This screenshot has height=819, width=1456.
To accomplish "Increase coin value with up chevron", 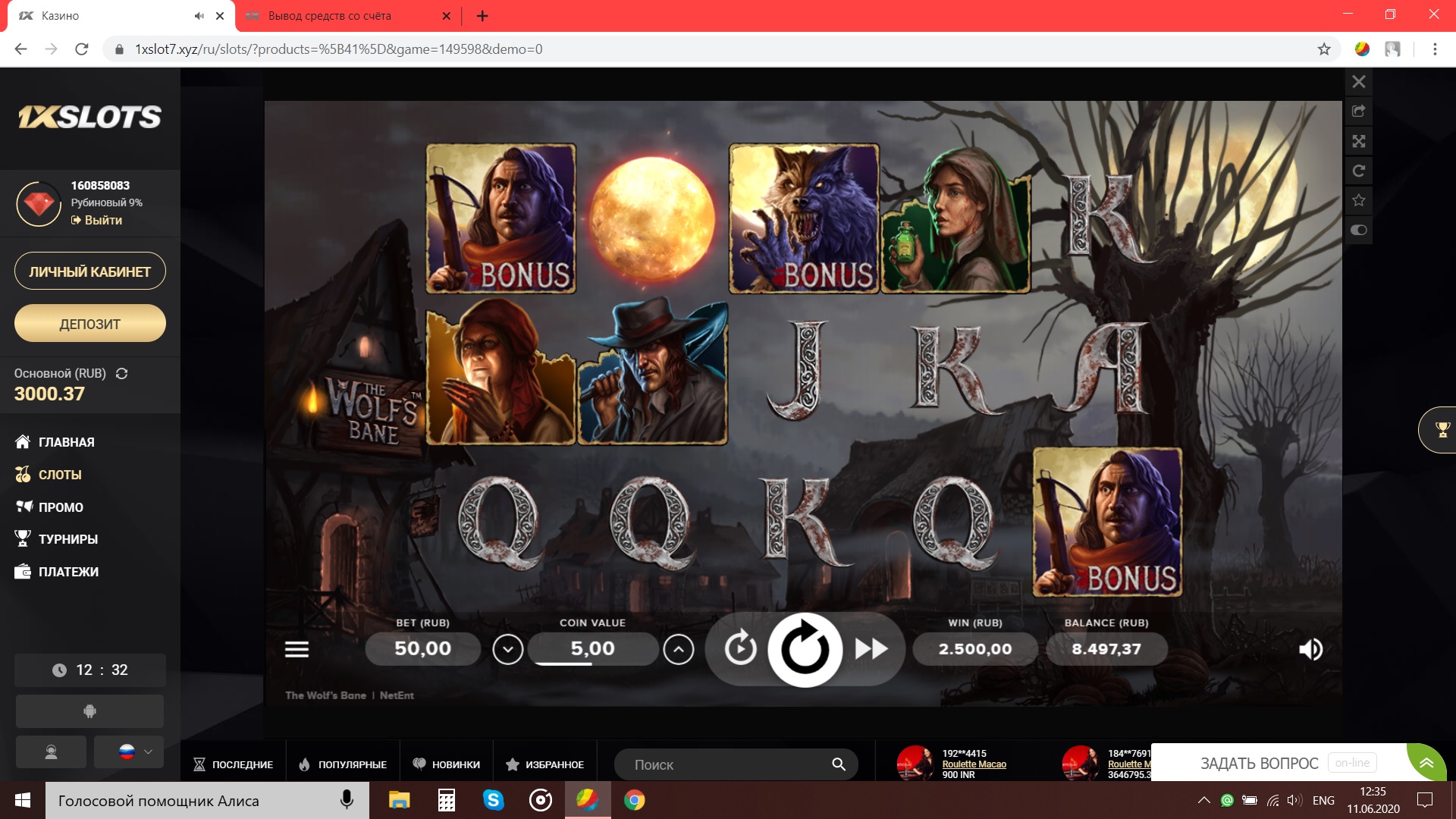I will click(678, 649).
